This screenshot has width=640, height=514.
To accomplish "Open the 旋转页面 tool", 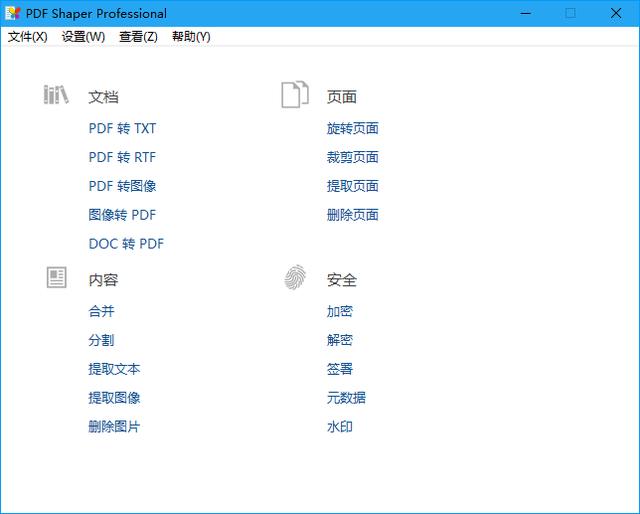I will pos(352,128).
